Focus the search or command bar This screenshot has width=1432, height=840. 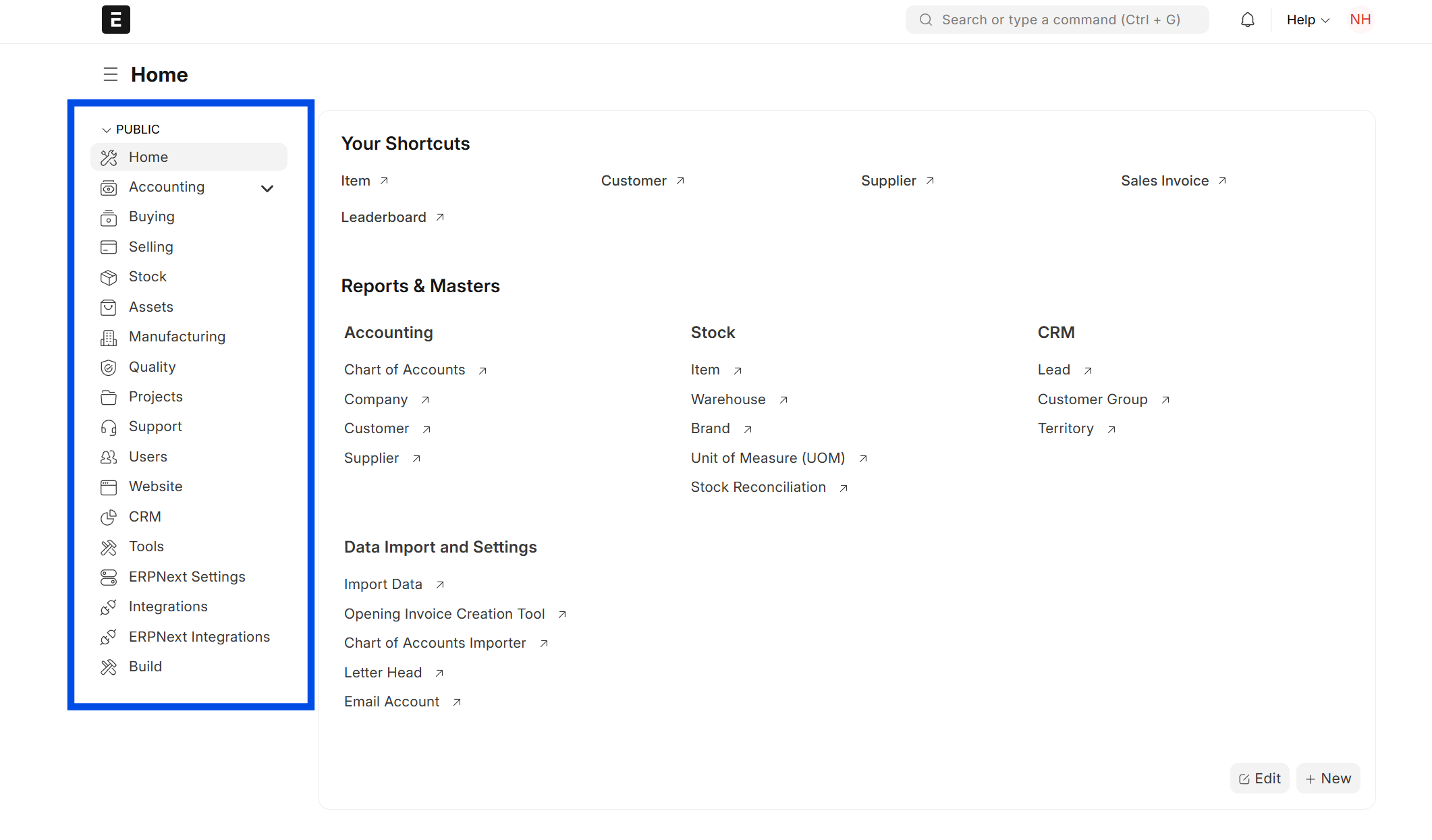[1057, 20]
